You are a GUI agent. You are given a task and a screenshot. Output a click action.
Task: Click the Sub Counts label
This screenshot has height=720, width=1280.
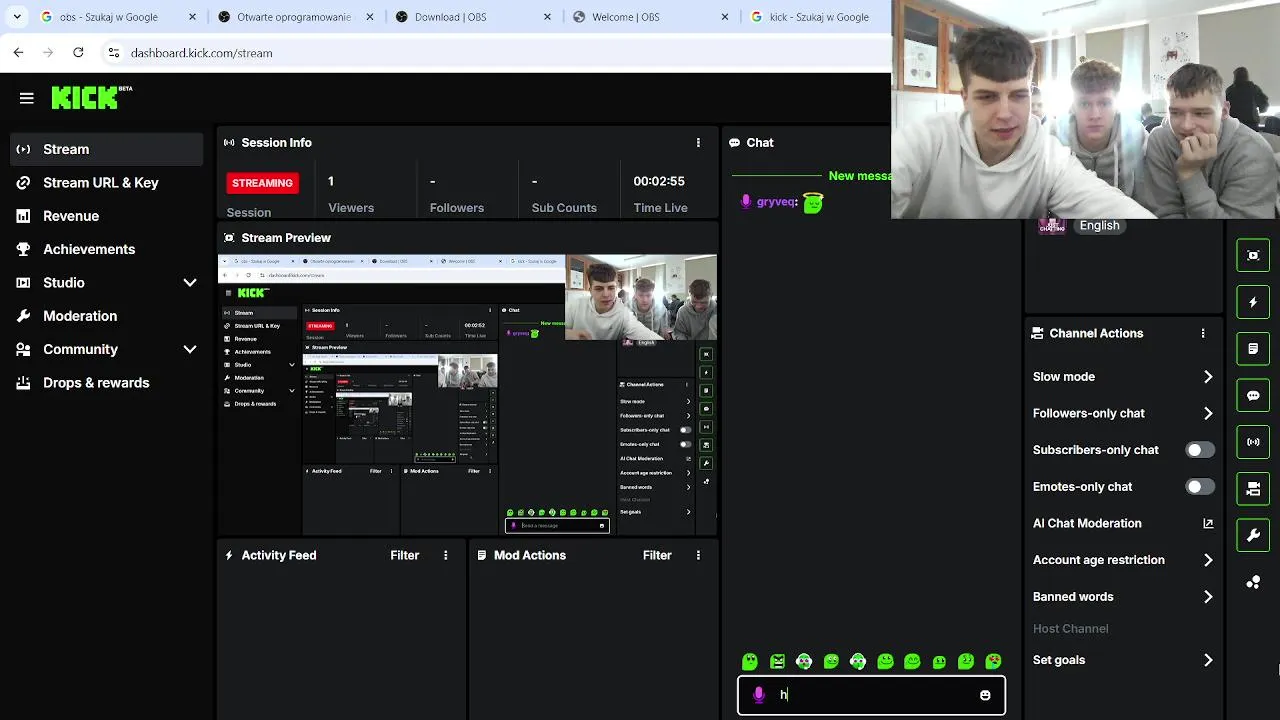point(564,208)
